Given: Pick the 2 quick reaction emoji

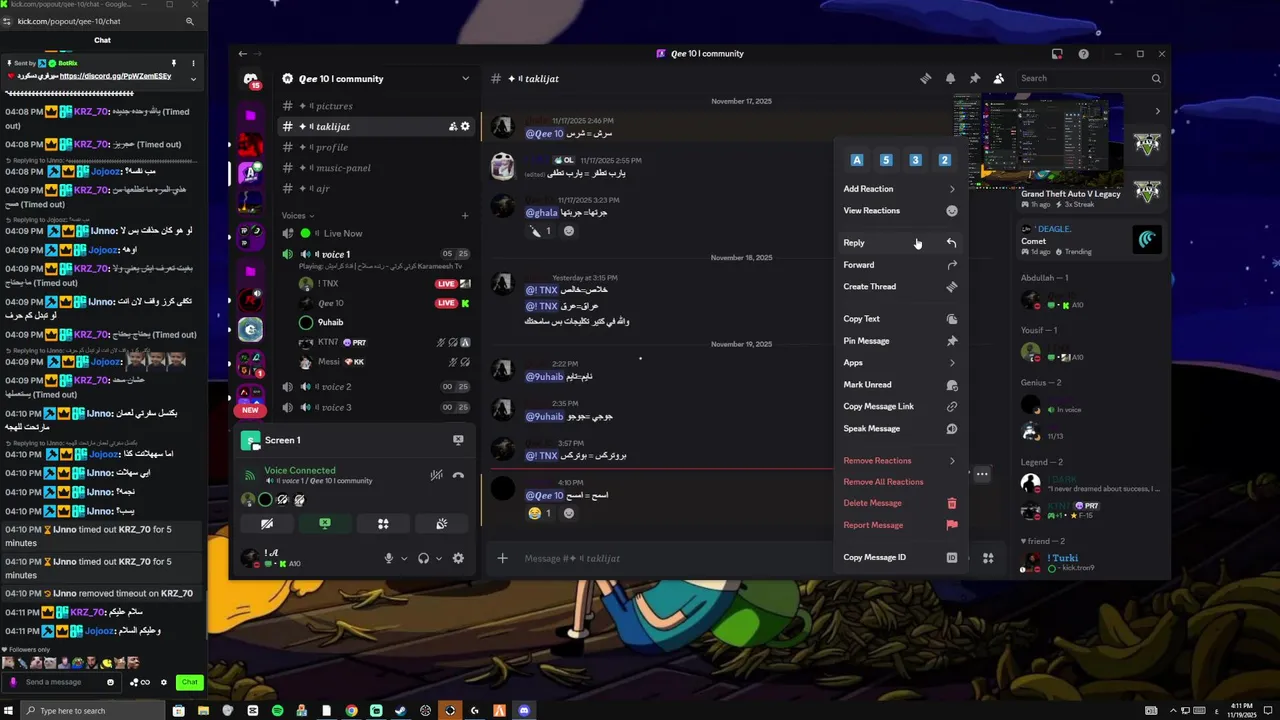Looking at the screenshot, I should coord(944,160).
